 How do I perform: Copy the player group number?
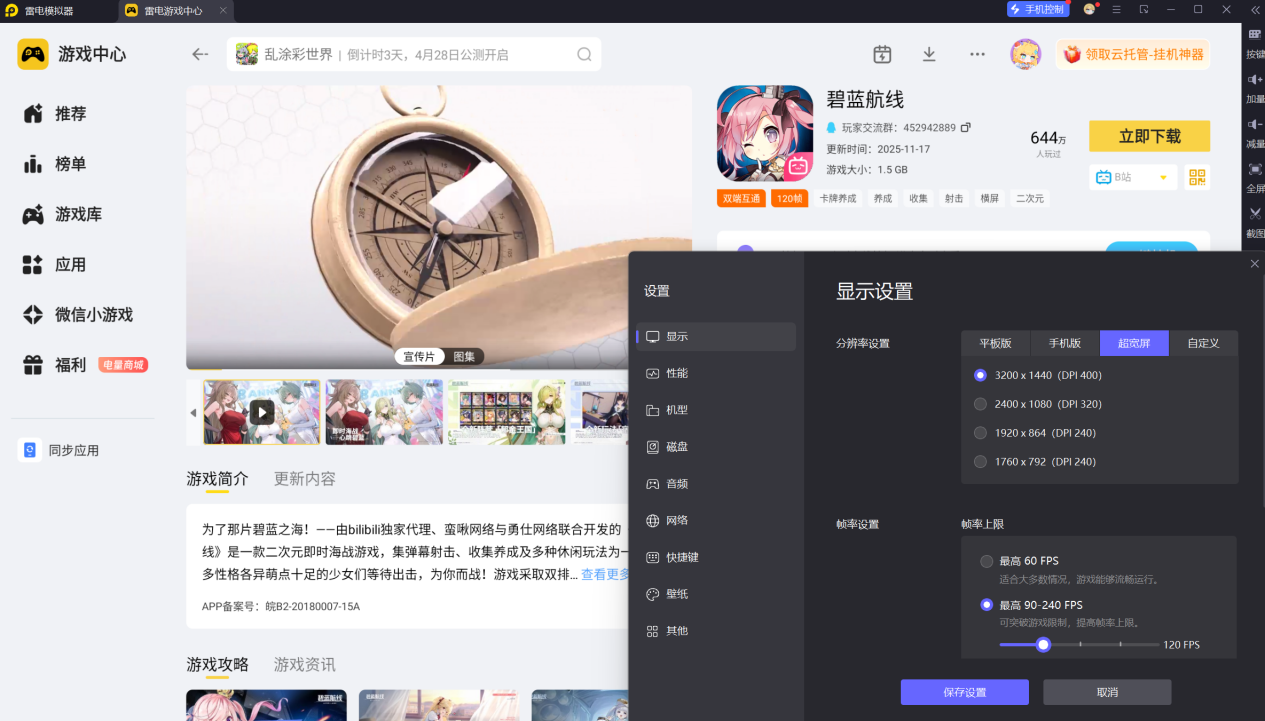[x=965, y=128]
